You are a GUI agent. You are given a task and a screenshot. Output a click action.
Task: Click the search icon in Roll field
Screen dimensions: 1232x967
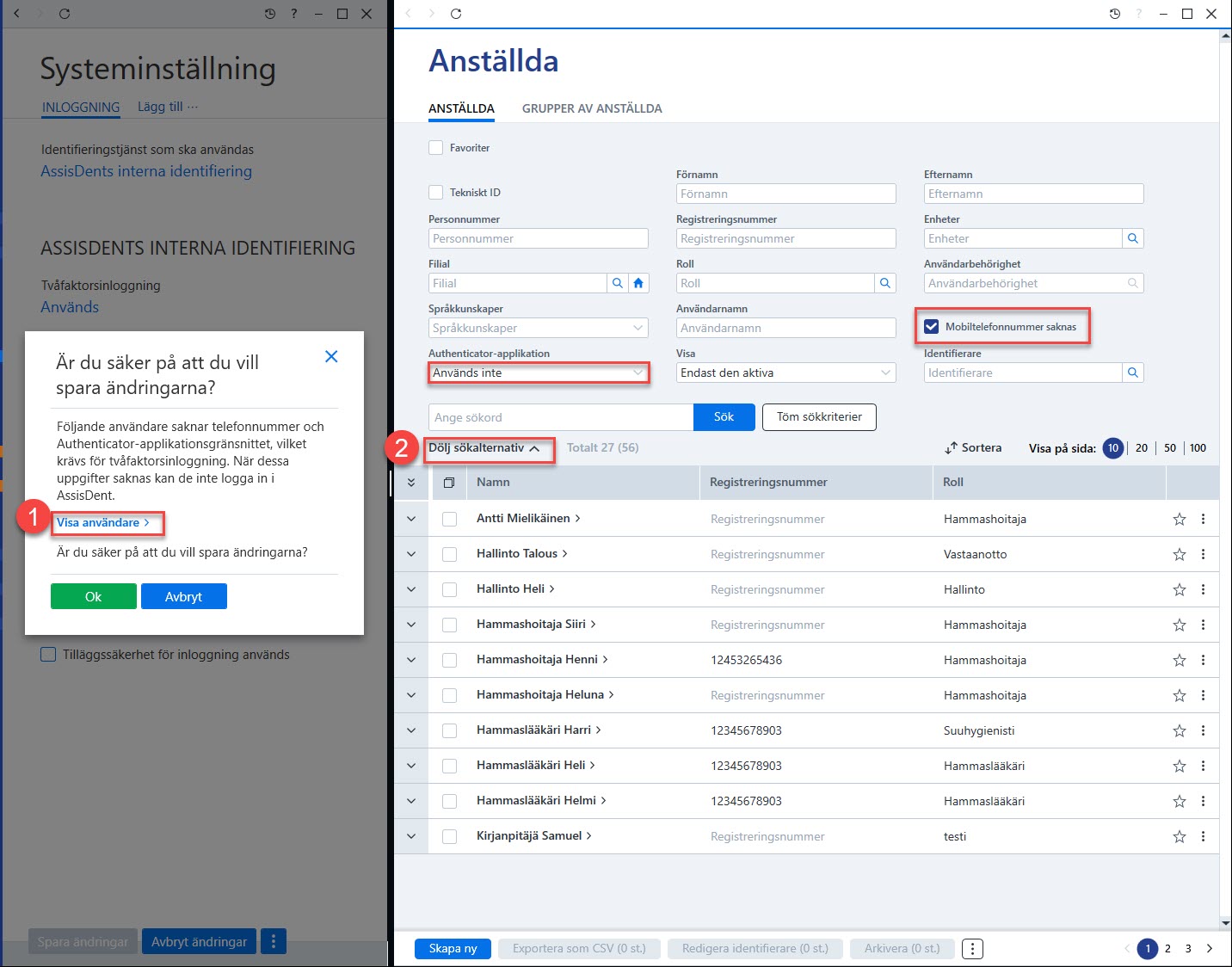(885, 283)
